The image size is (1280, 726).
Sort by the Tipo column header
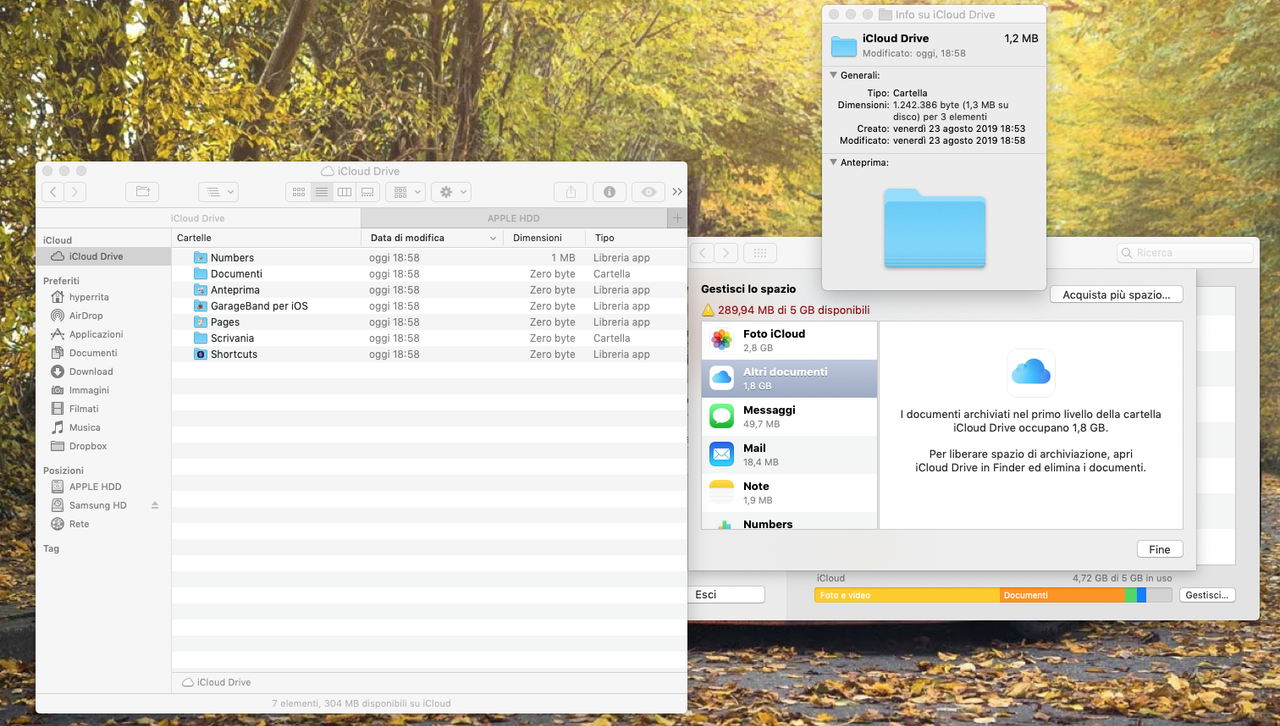[636, 238]
